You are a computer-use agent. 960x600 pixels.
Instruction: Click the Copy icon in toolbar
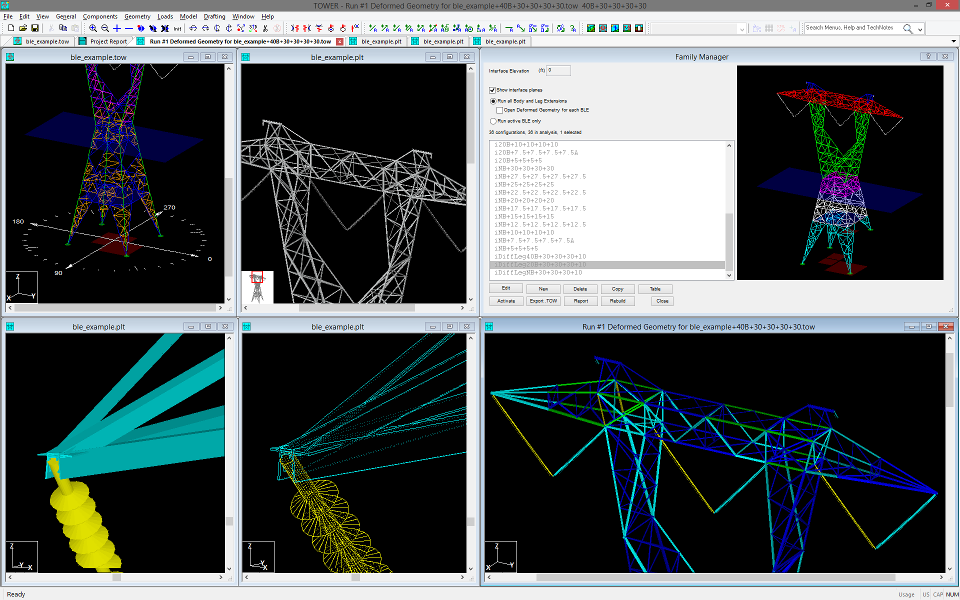(63, 28)
